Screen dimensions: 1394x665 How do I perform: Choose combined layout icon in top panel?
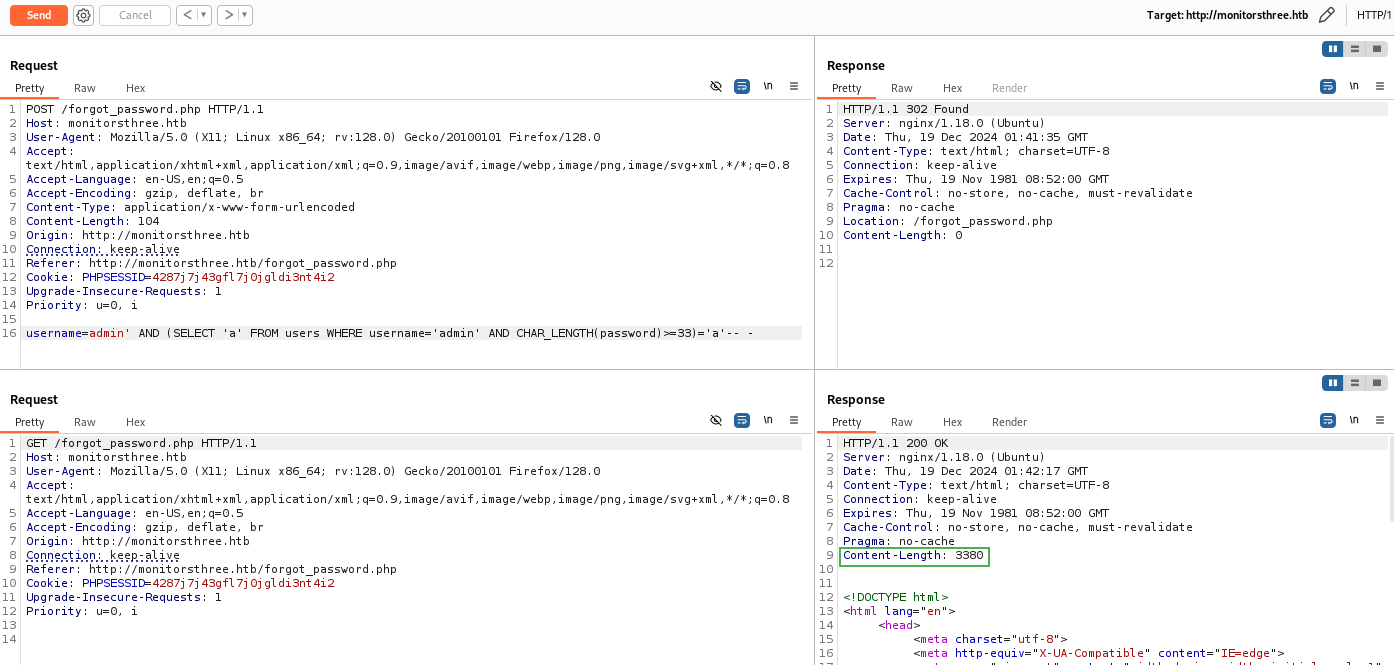[x=1377, y=49]
